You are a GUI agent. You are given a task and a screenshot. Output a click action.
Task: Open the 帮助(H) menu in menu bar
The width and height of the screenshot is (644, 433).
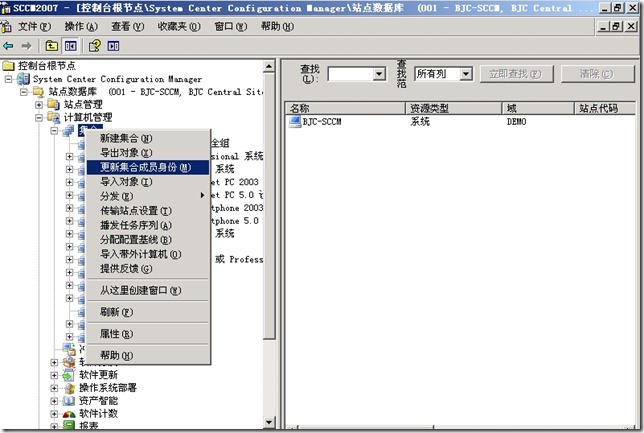pos(277,27)
